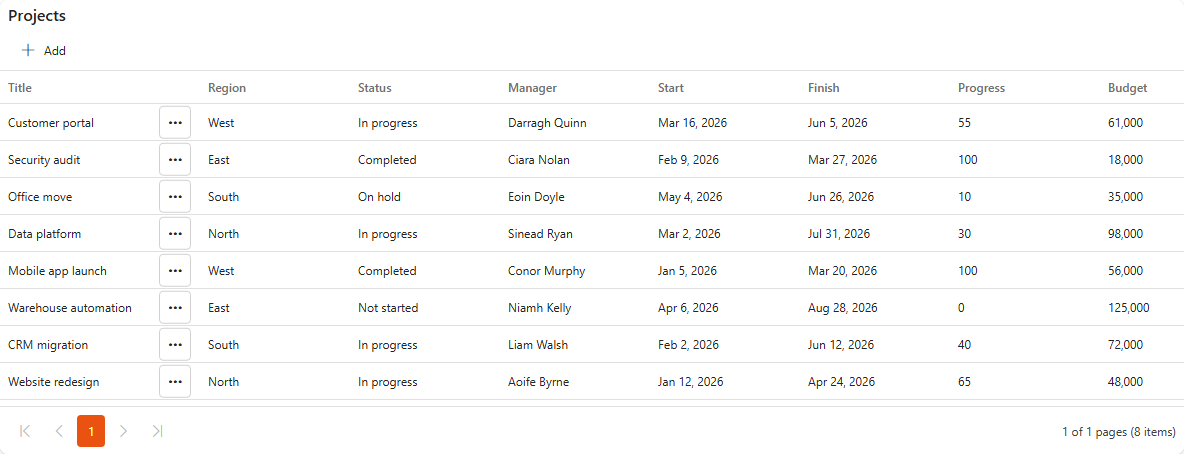Screen dimensions: 1184x454
Task: Sort by the Title column header
Action: [x=20, y=88]
